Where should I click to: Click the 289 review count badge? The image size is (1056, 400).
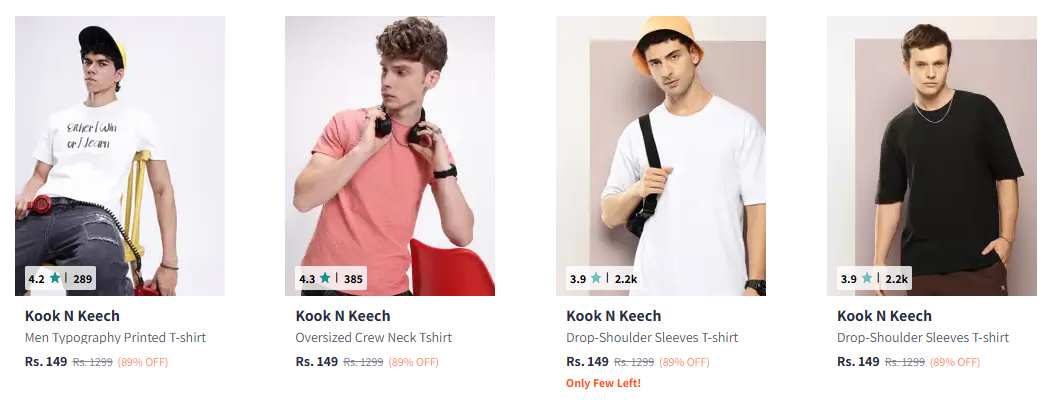click(82, 279)
